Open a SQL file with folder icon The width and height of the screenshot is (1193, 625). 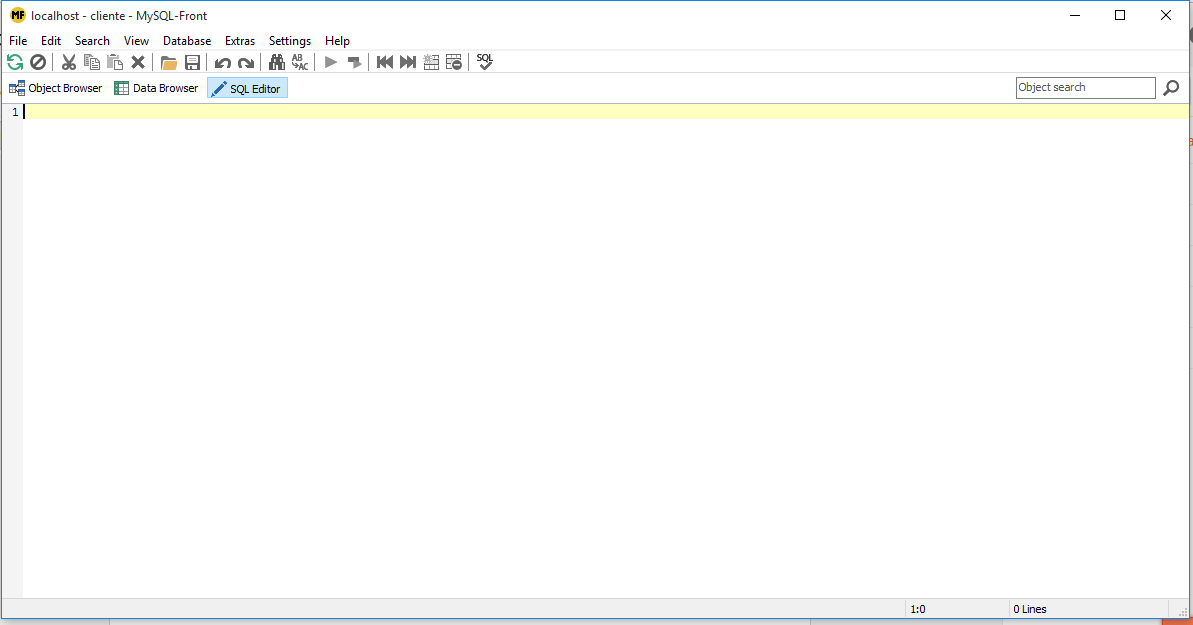pyautogui.click(x=168, y=62)
